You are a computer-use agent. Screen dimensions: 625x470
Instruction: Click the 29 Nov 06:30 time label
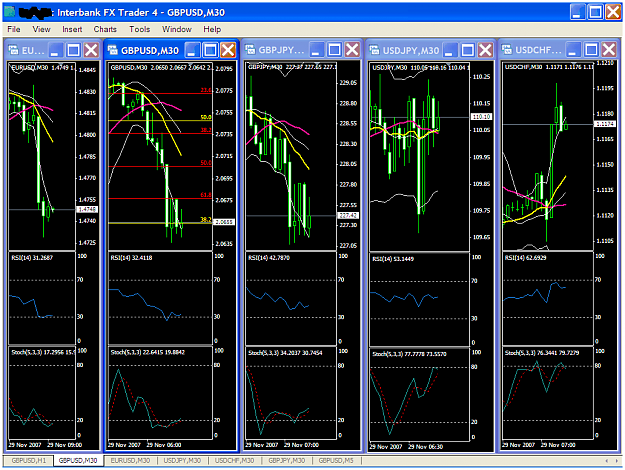(425, 447)
